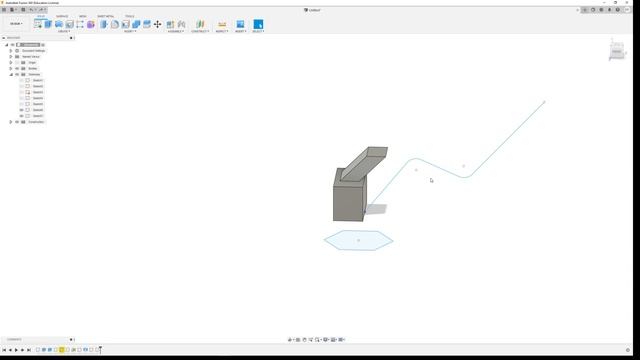Hide the Bodies folder
This screenshot has width=640, height=360.
[17, 69]
